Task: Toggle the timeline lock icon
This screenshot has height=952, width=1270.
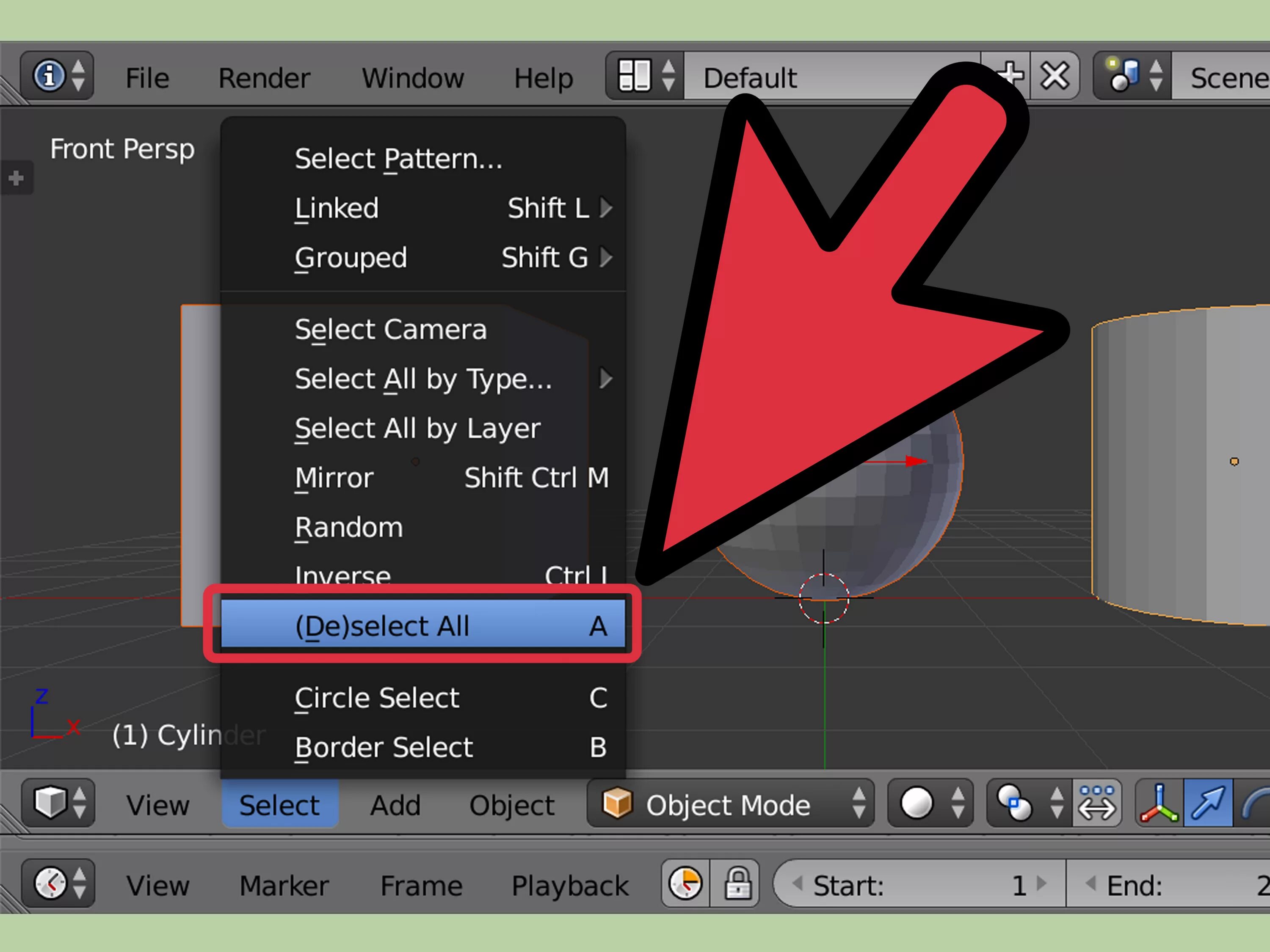Action: click(735, 883)
